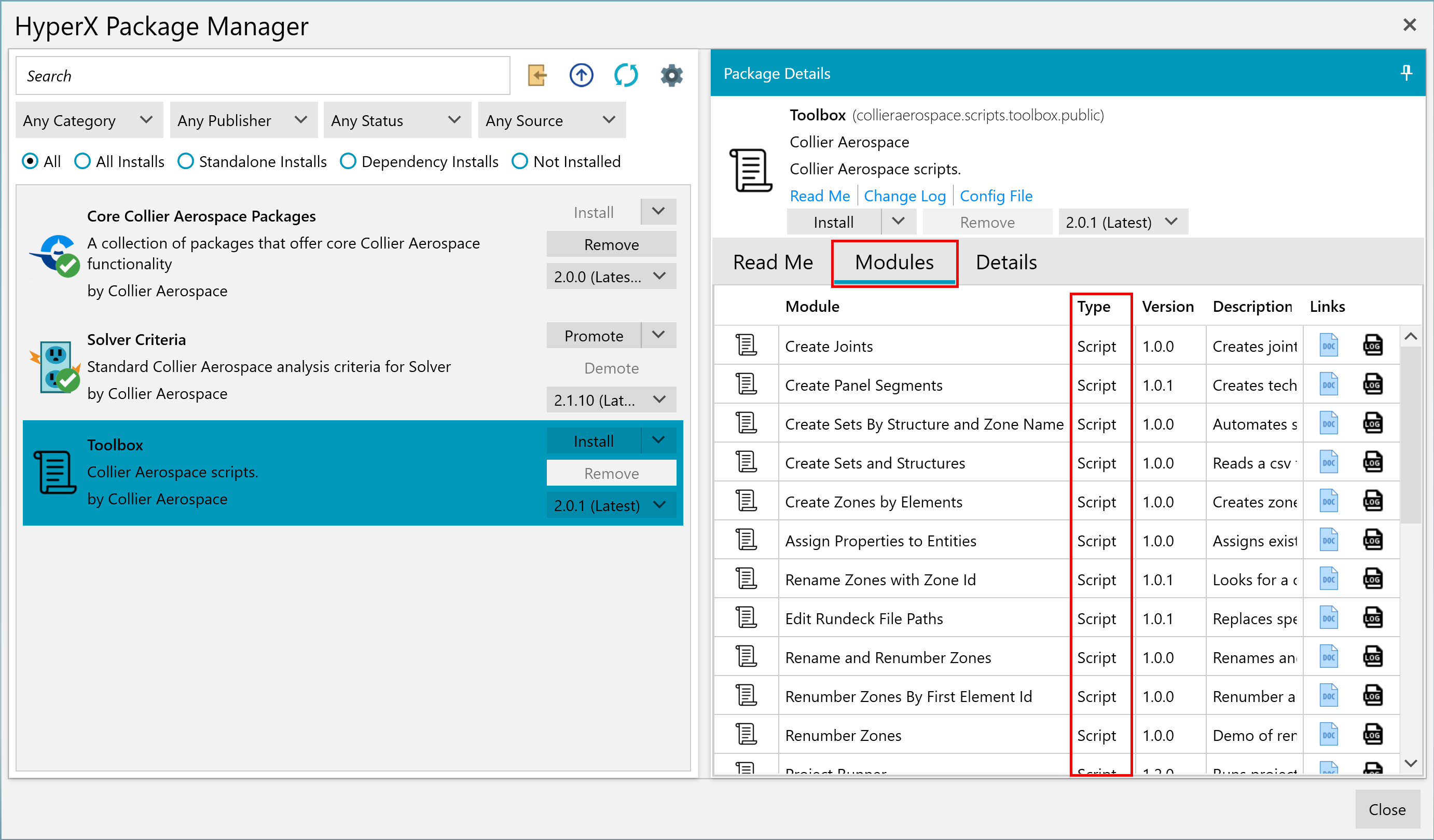Close the Package Manager with the Close button
The width and height of the screenshot is (1434, 840).
pyautogui.click(x=1387, y=809)
